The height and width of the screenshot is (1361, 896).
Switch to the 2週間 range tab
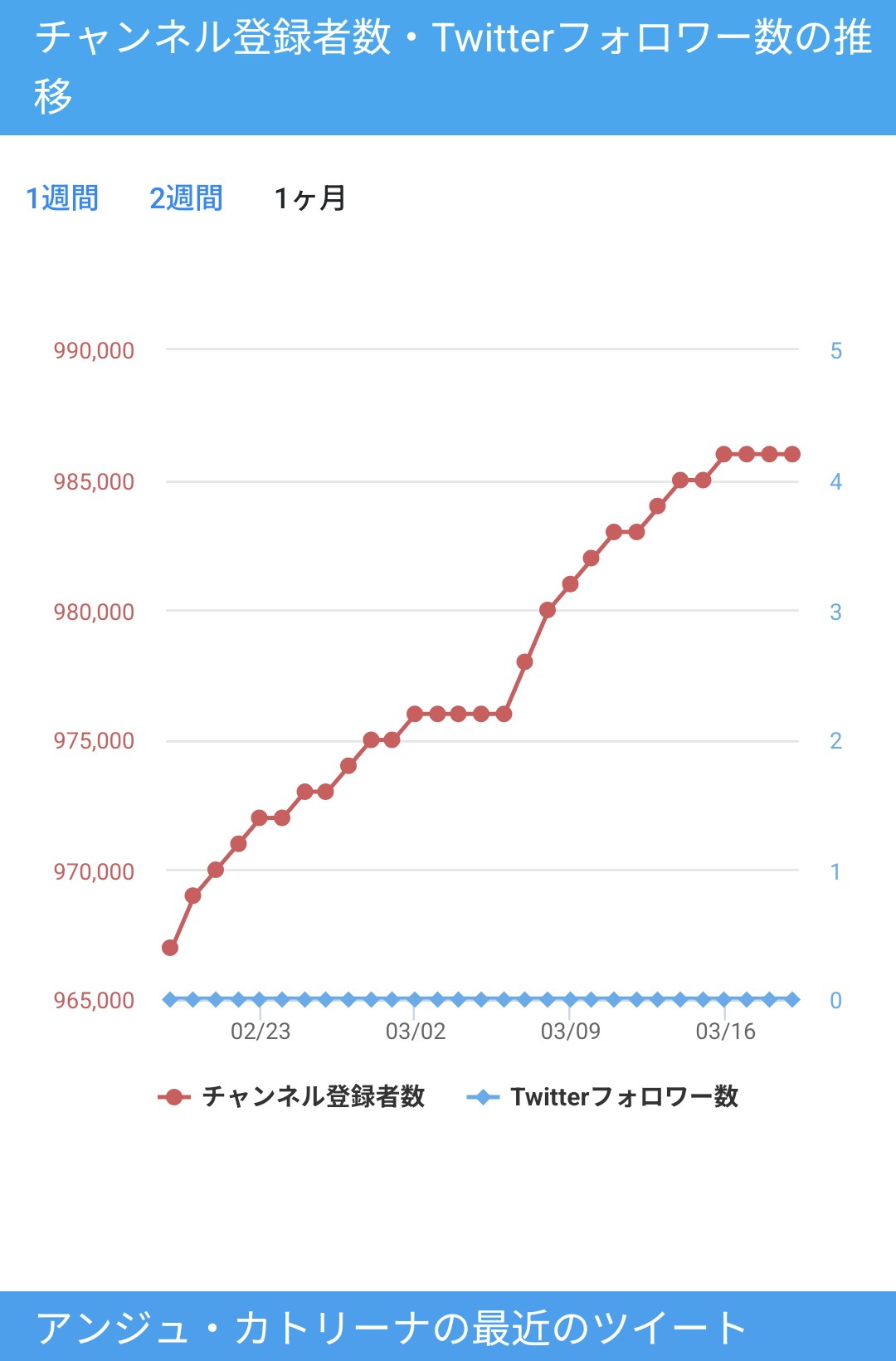click(186, 198)
